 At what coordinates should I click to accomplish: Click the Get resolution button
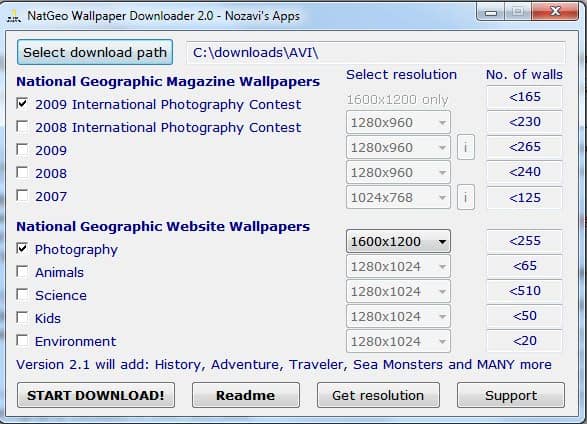378,395
